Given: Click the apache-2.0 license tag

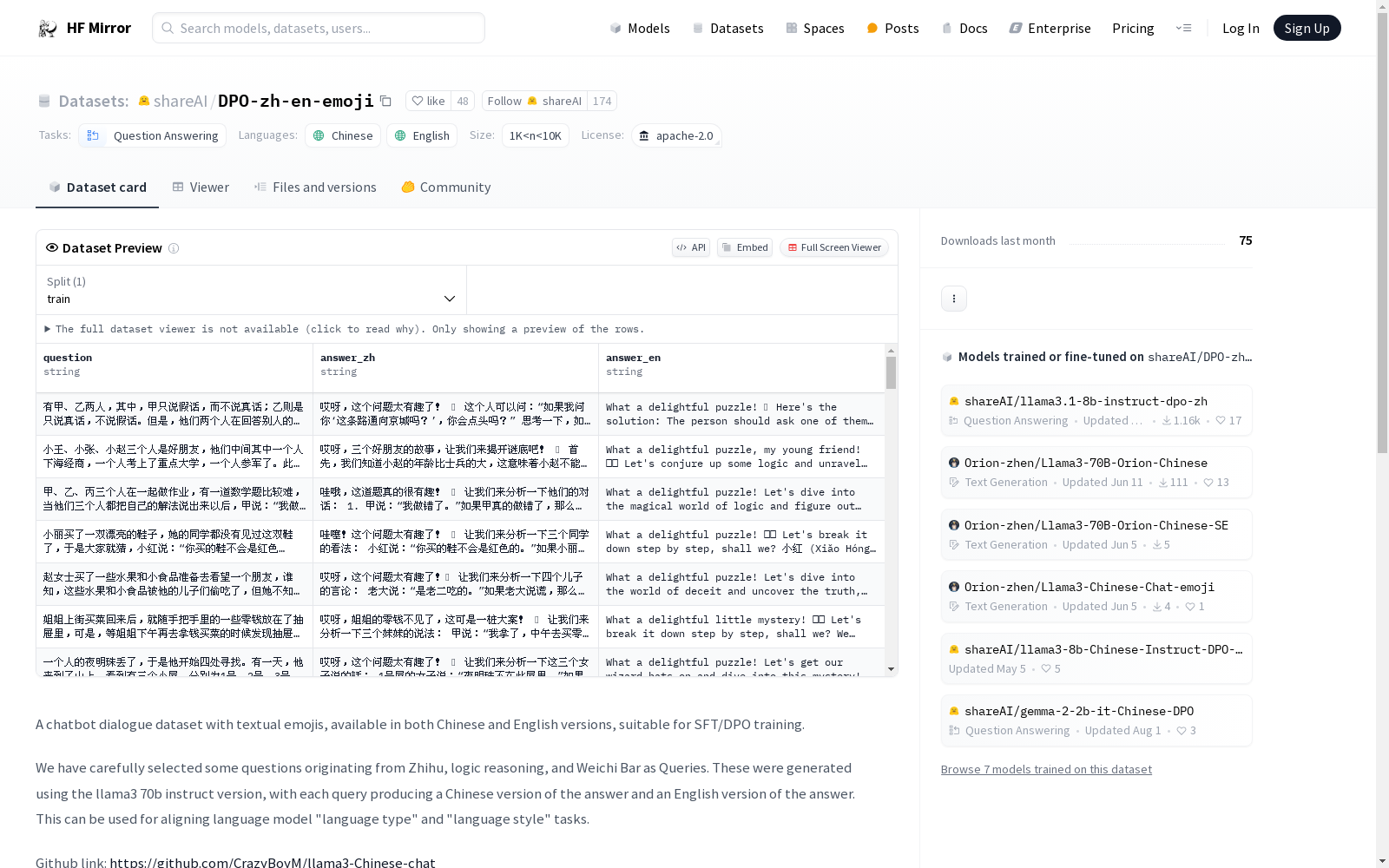Looking at the screenshot, I should click(676, 135).
